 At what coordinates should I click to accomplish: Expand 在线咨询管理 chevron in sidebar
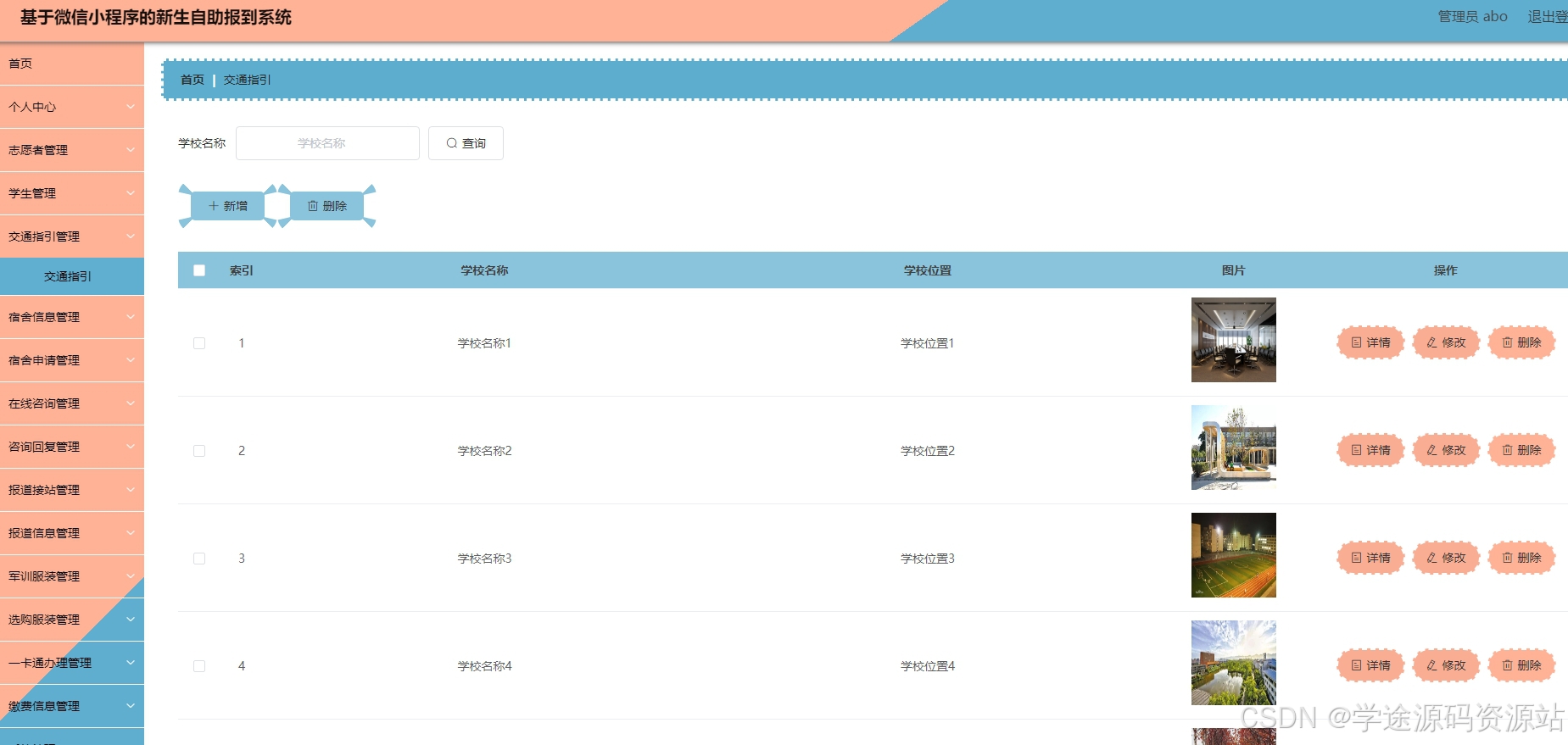coord(131,403)
